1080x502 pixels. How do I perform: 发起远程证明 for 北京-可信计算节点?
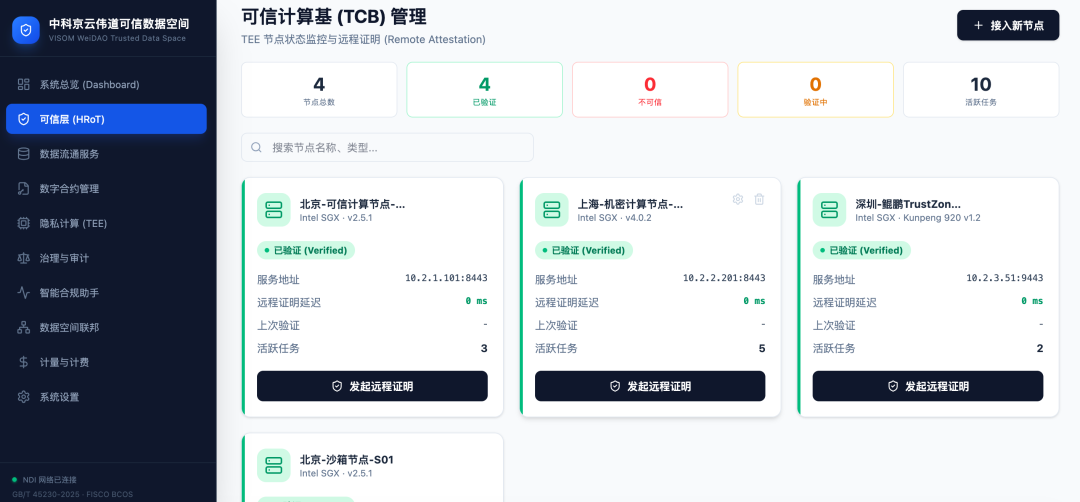372,386
